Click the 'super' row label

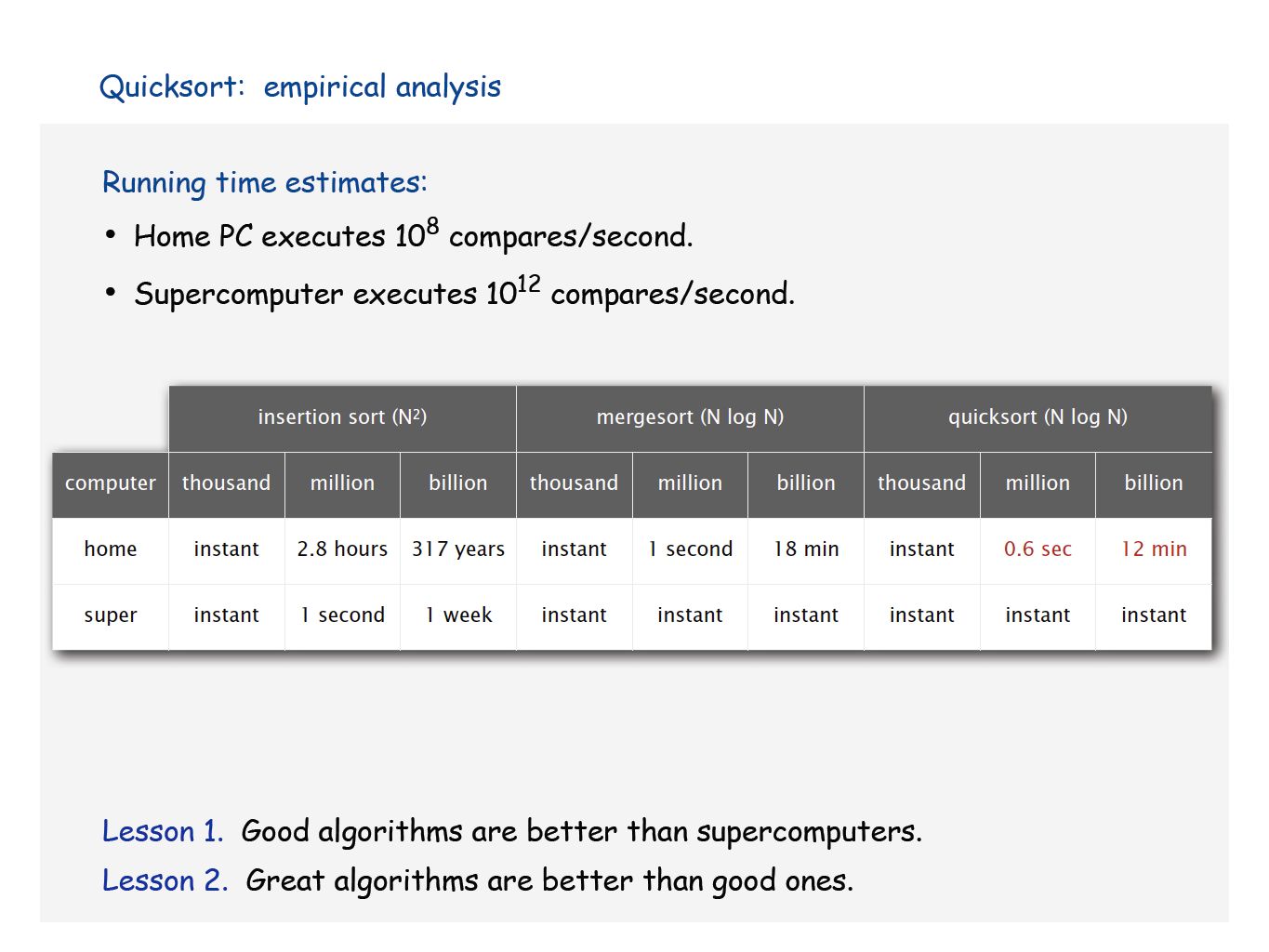tap(111, 615)
